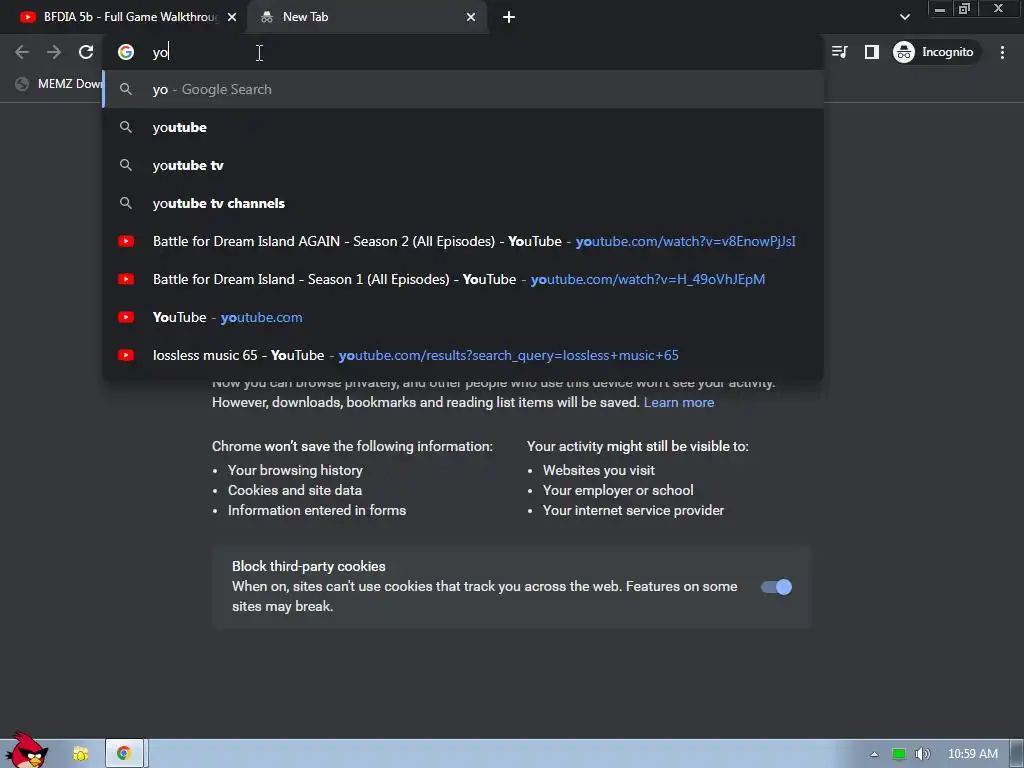This screenshot has width=1024, height=768.
Task: Expand the tab search chevron
Action: tap(904, 17)
